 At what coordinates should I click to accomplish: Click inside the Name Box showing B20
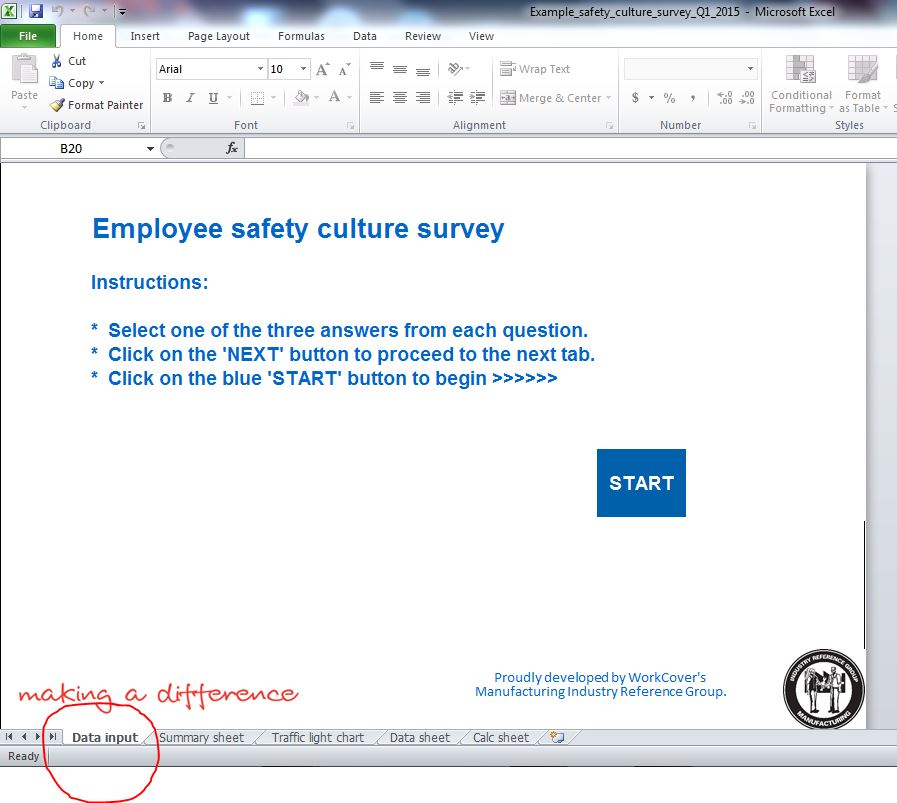coord(70,146)
